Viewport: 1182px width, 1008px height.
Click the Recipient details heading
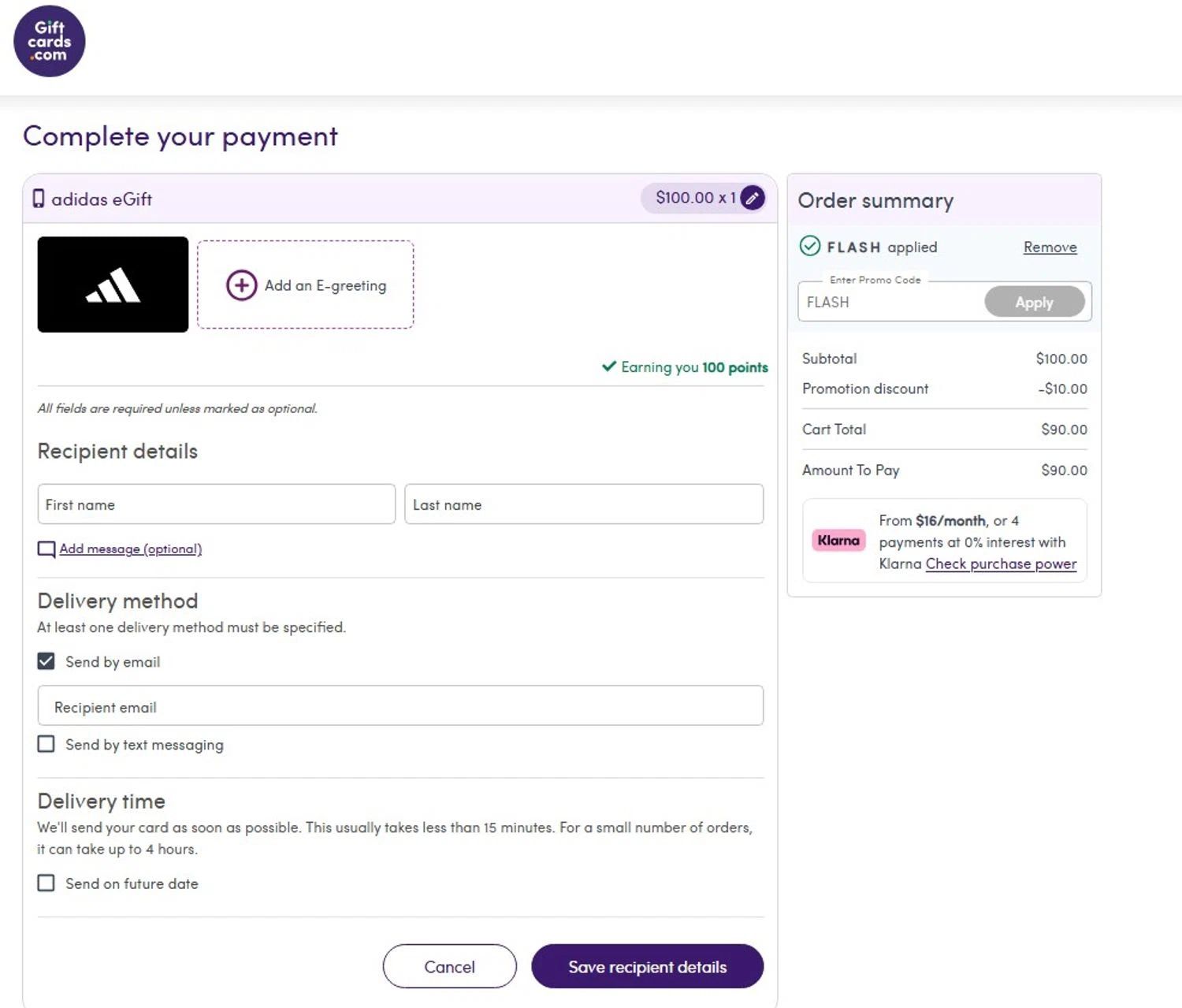[117, 452]
